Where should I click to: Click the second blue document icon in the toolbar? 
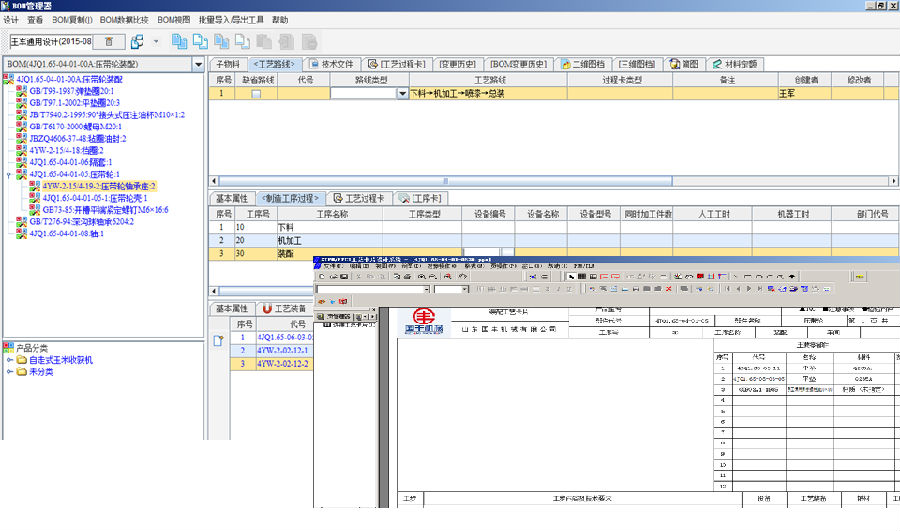pyautogui.click(x=200, y=42)
